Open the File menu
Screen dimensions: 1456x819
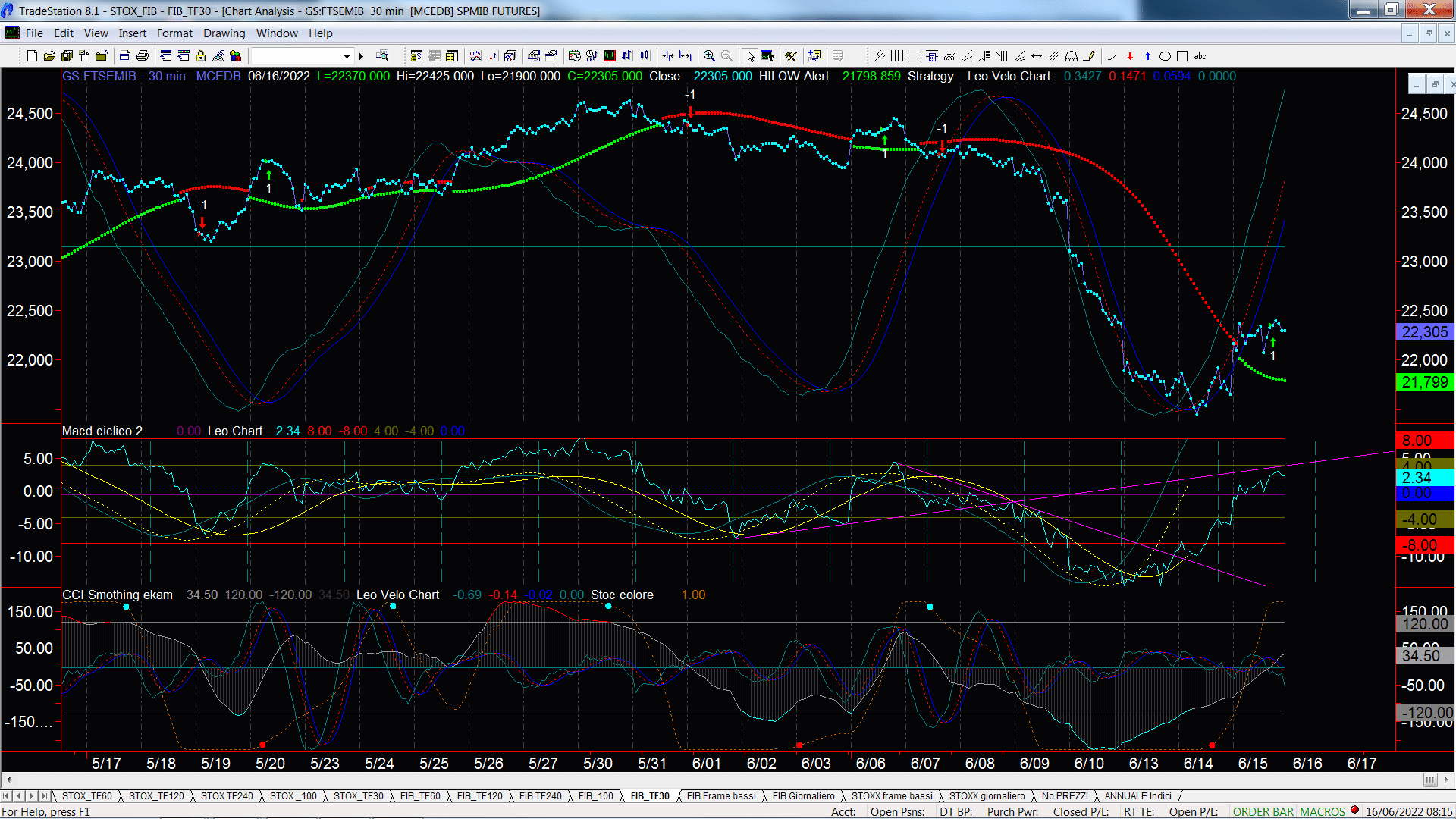coord(34,33)
